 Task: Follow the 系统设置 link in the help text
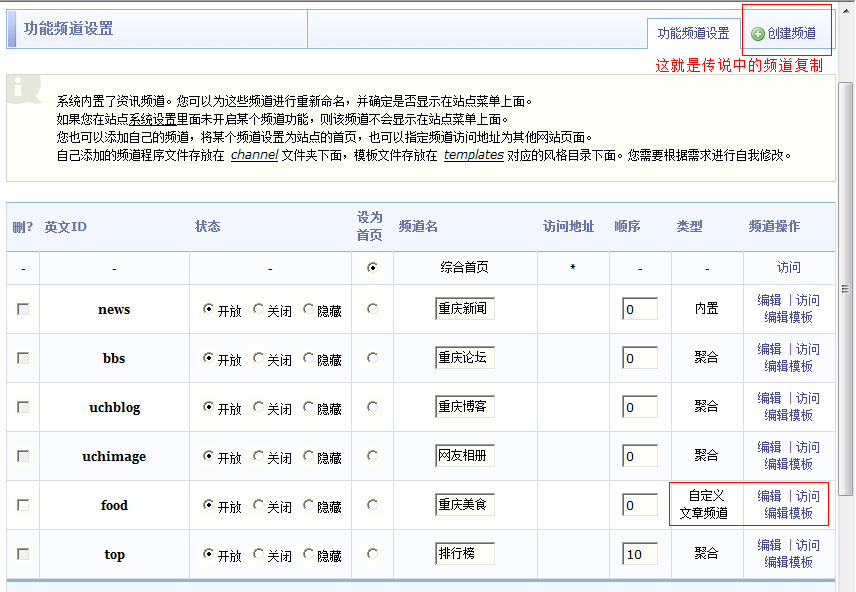(152, 119)
